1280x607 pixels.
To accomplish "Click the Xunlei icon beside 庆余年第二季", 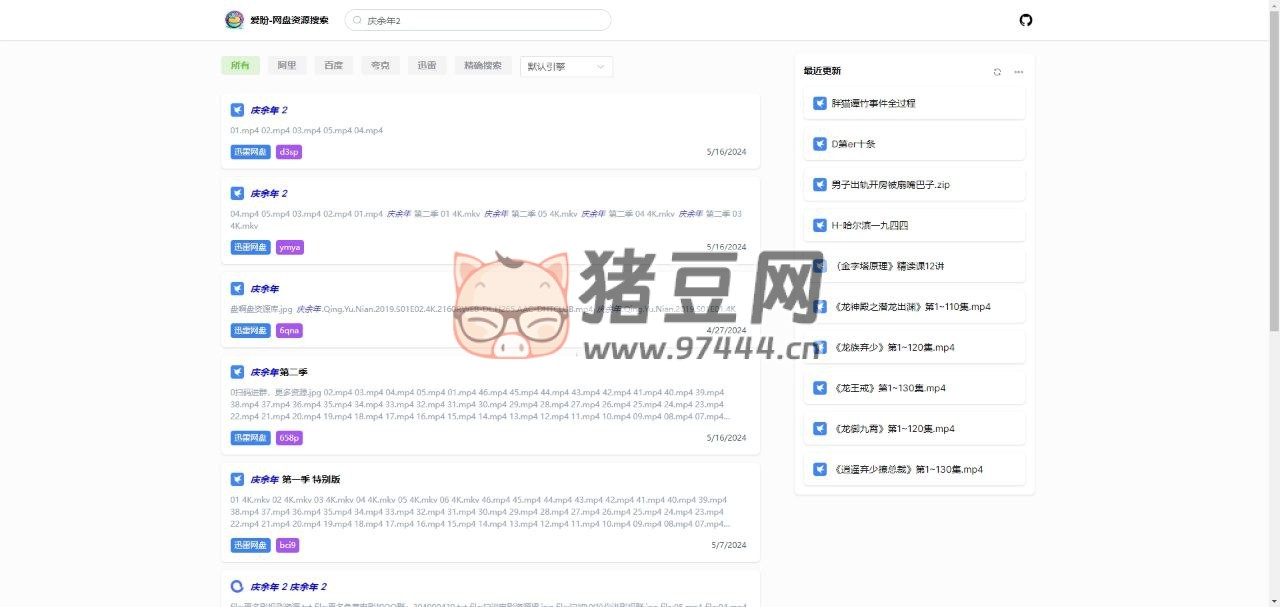I will (x=237, y=372).
